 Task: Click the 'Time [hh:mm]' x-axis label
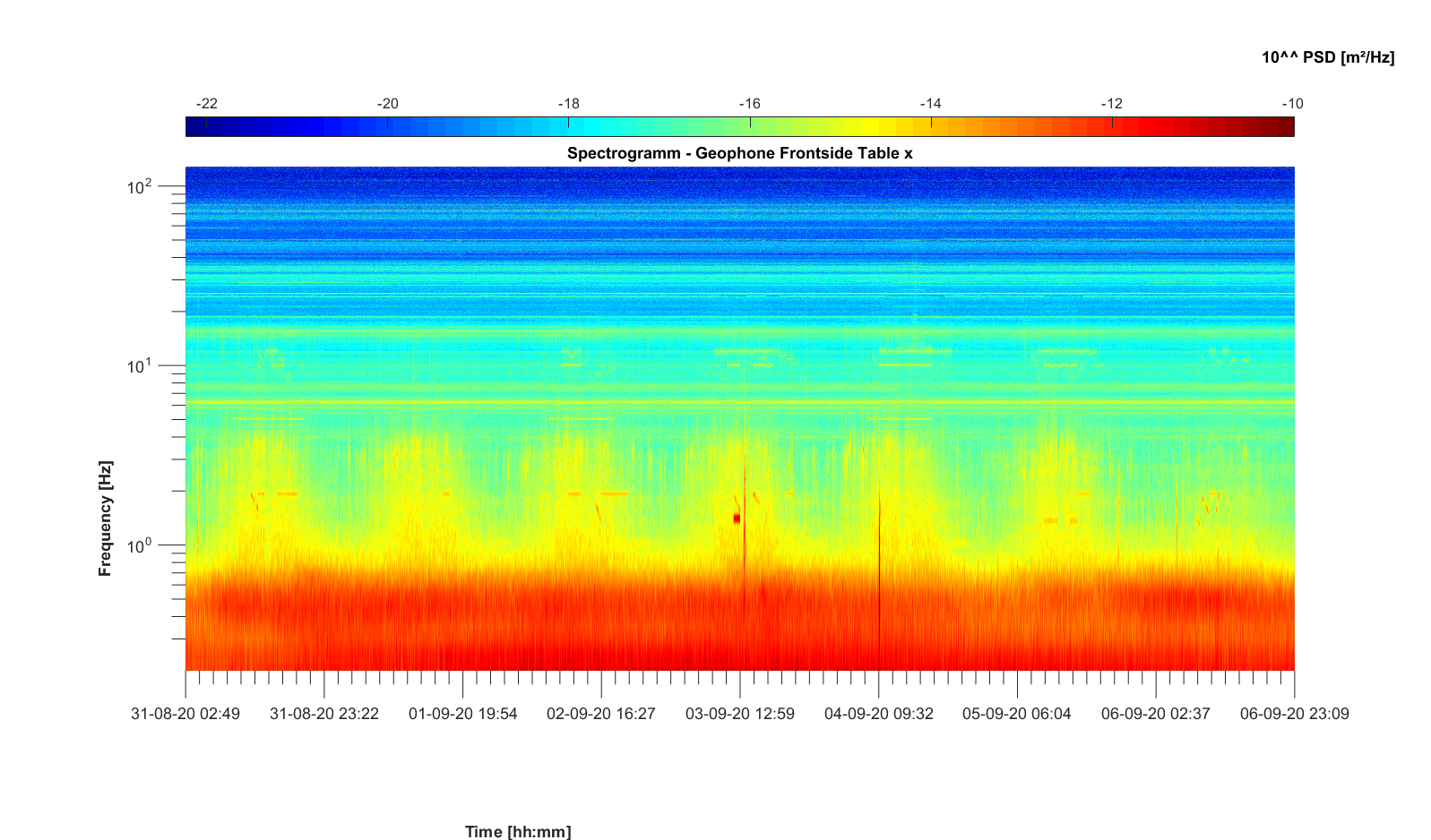(x=517, y=832)
